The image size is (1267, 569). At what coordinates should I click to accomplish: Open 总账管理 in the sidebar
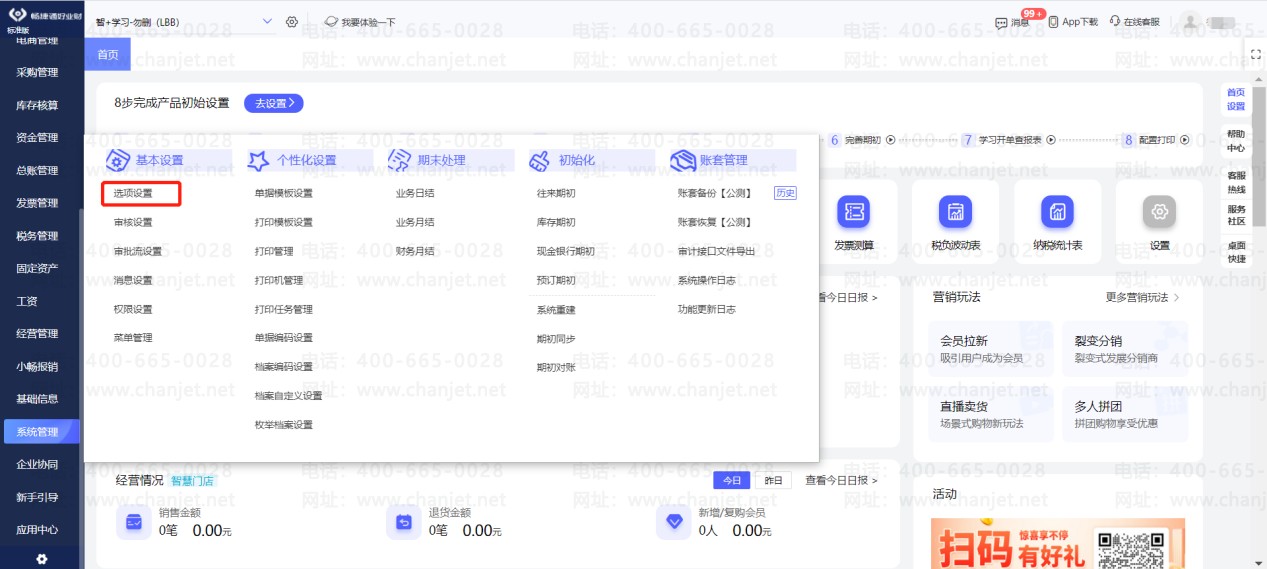click(37, 170)
